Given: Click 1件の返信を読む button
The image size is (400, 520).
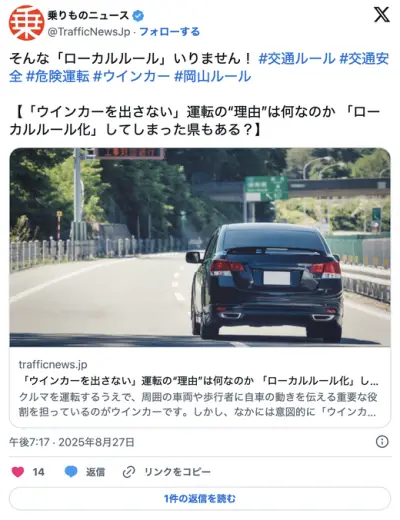Looking at the screenshot, I should [200, 499].
